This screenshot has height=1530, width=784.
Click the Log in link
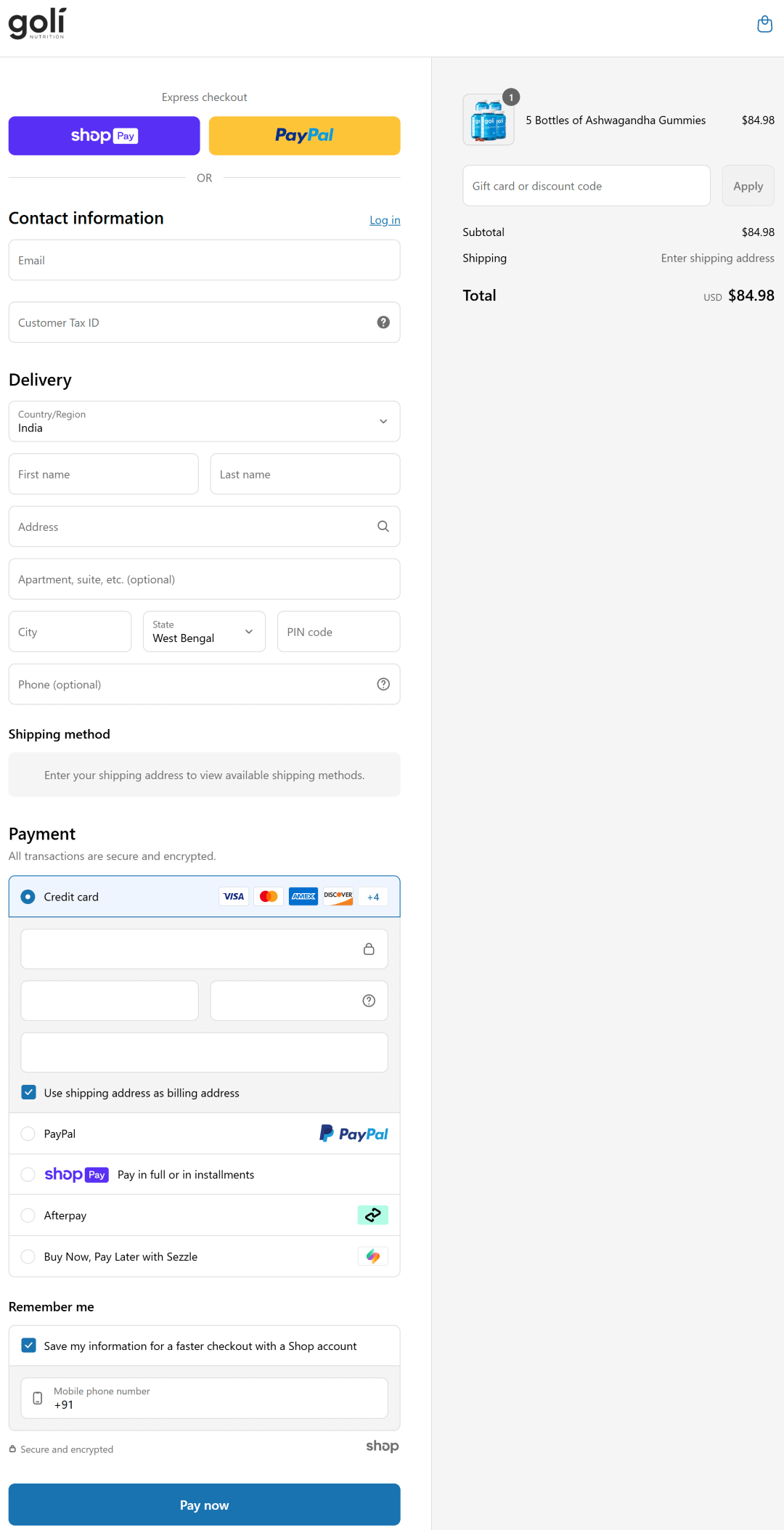point(385,220)
